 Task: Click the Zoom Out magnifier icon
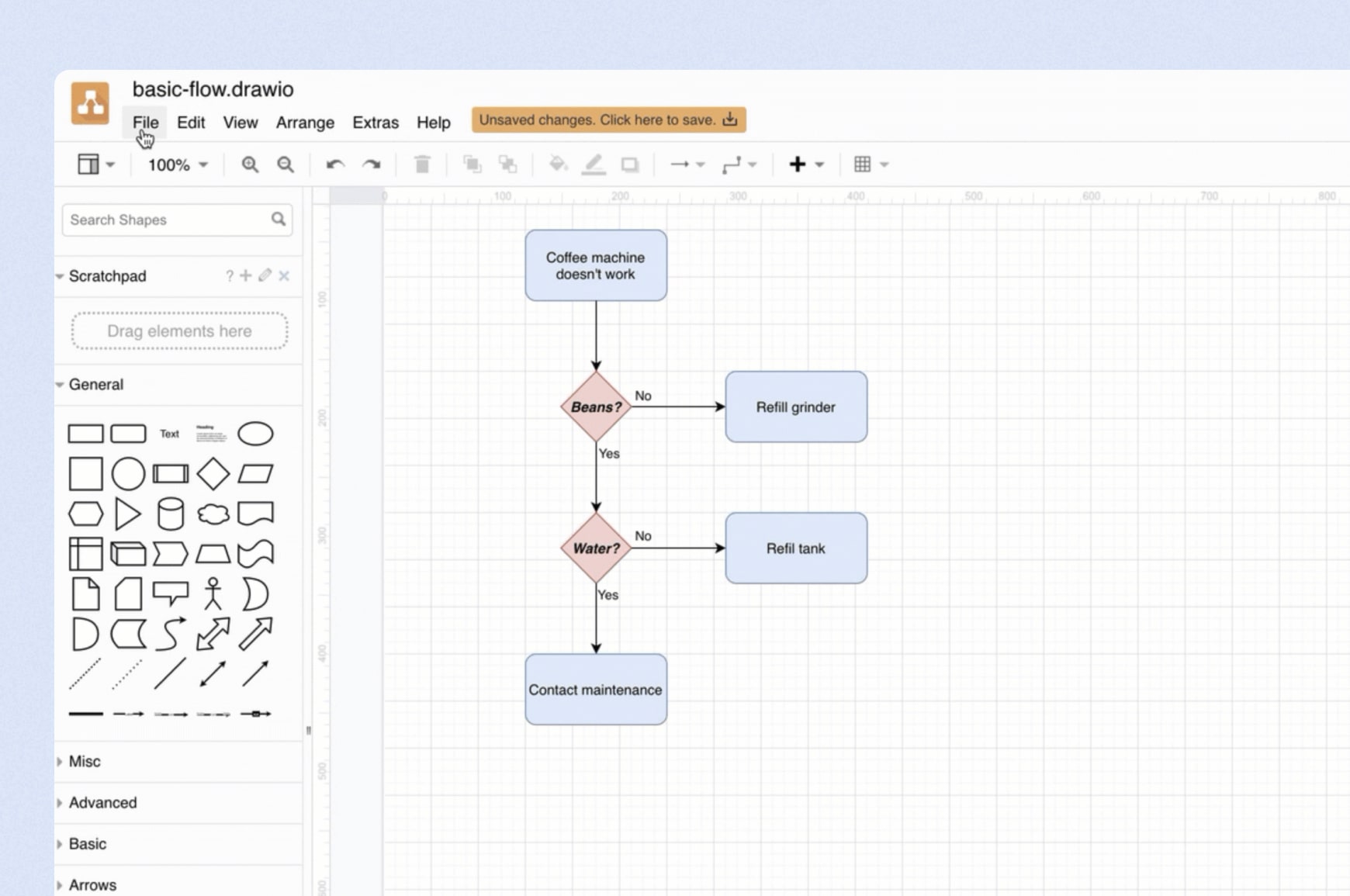coord(286,164)
